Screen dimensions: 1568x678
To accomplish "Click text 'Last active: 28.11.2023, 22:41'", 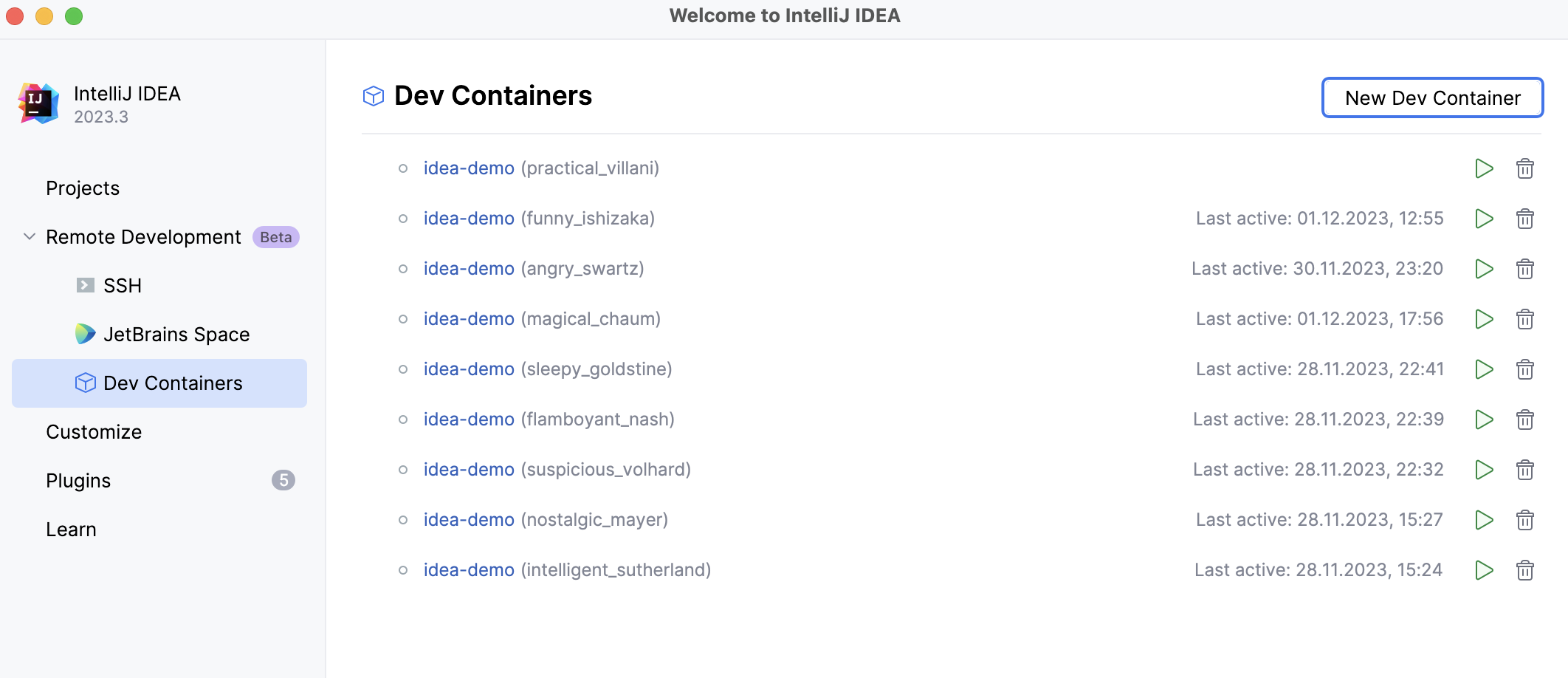I will pos(1320,369).
